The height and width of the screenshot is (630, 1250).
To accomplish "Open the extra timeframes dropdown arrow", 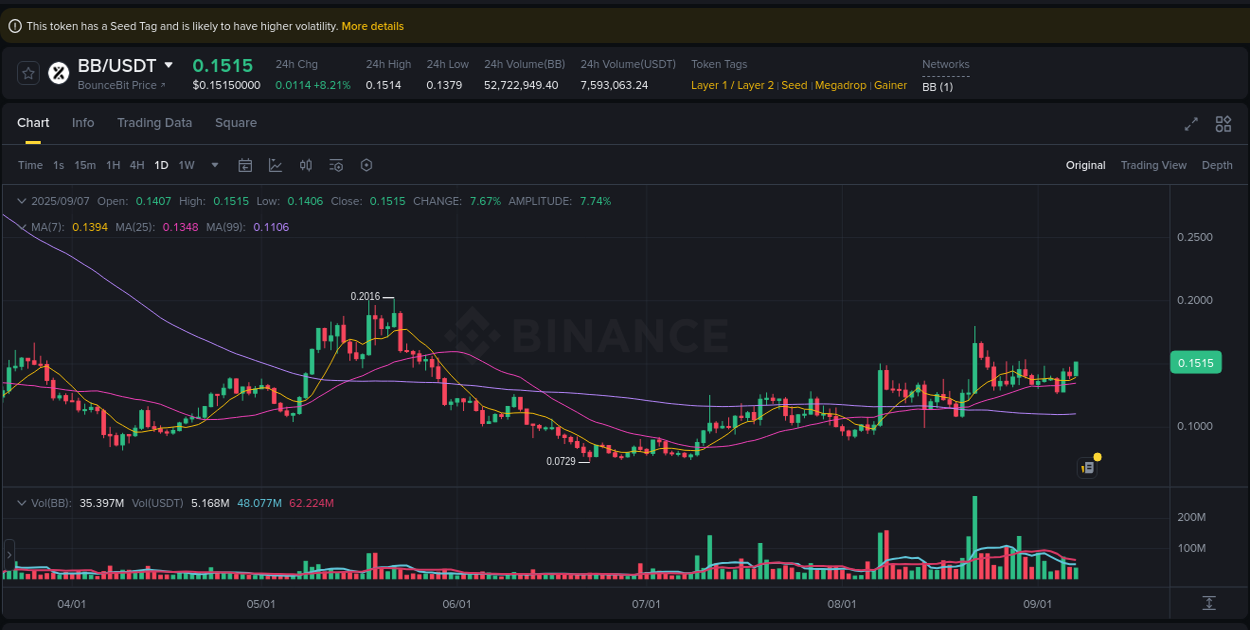I will pyautogui.click(x=213, y=165).
